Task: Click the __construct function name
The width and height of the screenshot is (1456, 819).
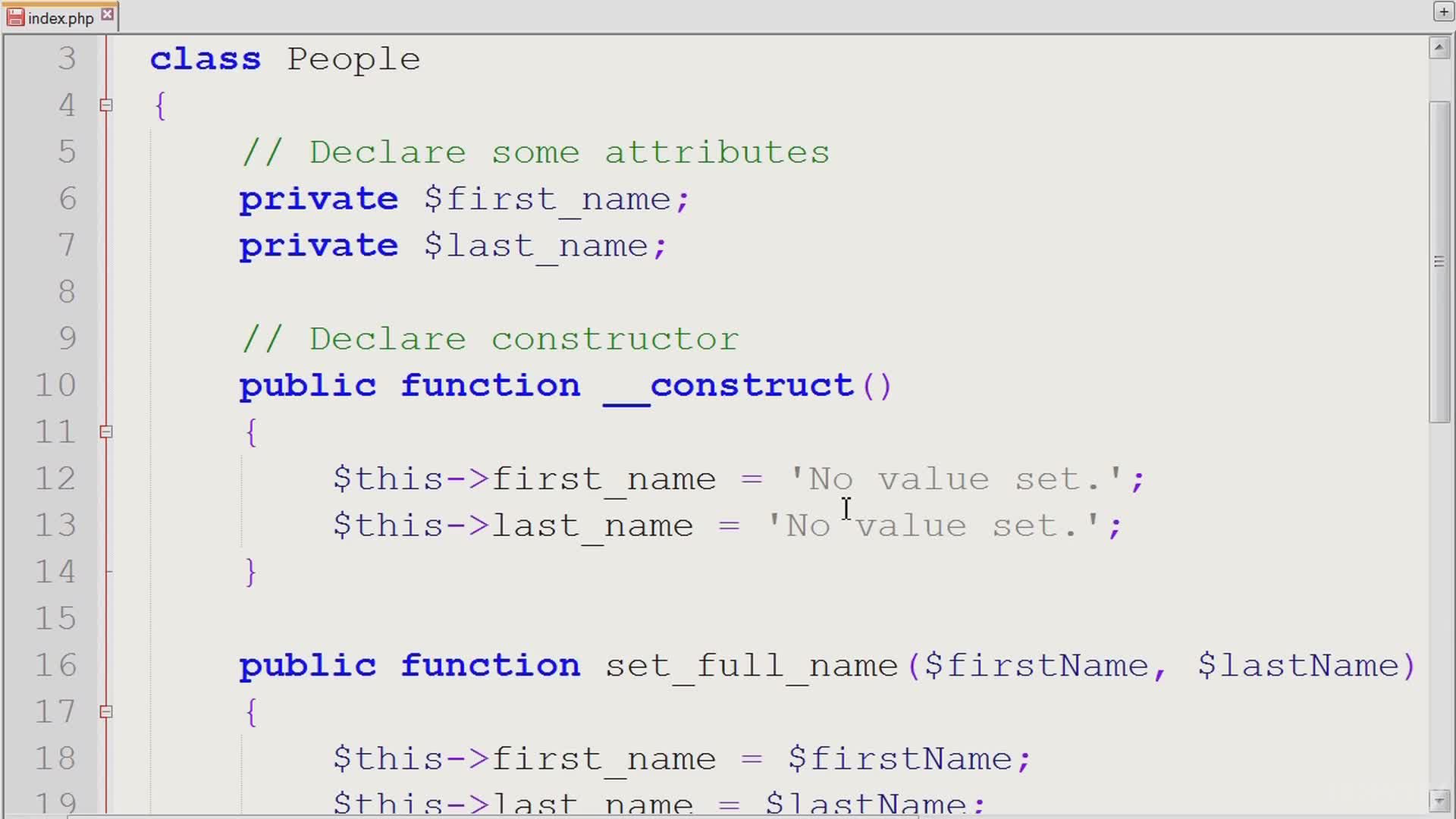Action: [x=728, y=385]
